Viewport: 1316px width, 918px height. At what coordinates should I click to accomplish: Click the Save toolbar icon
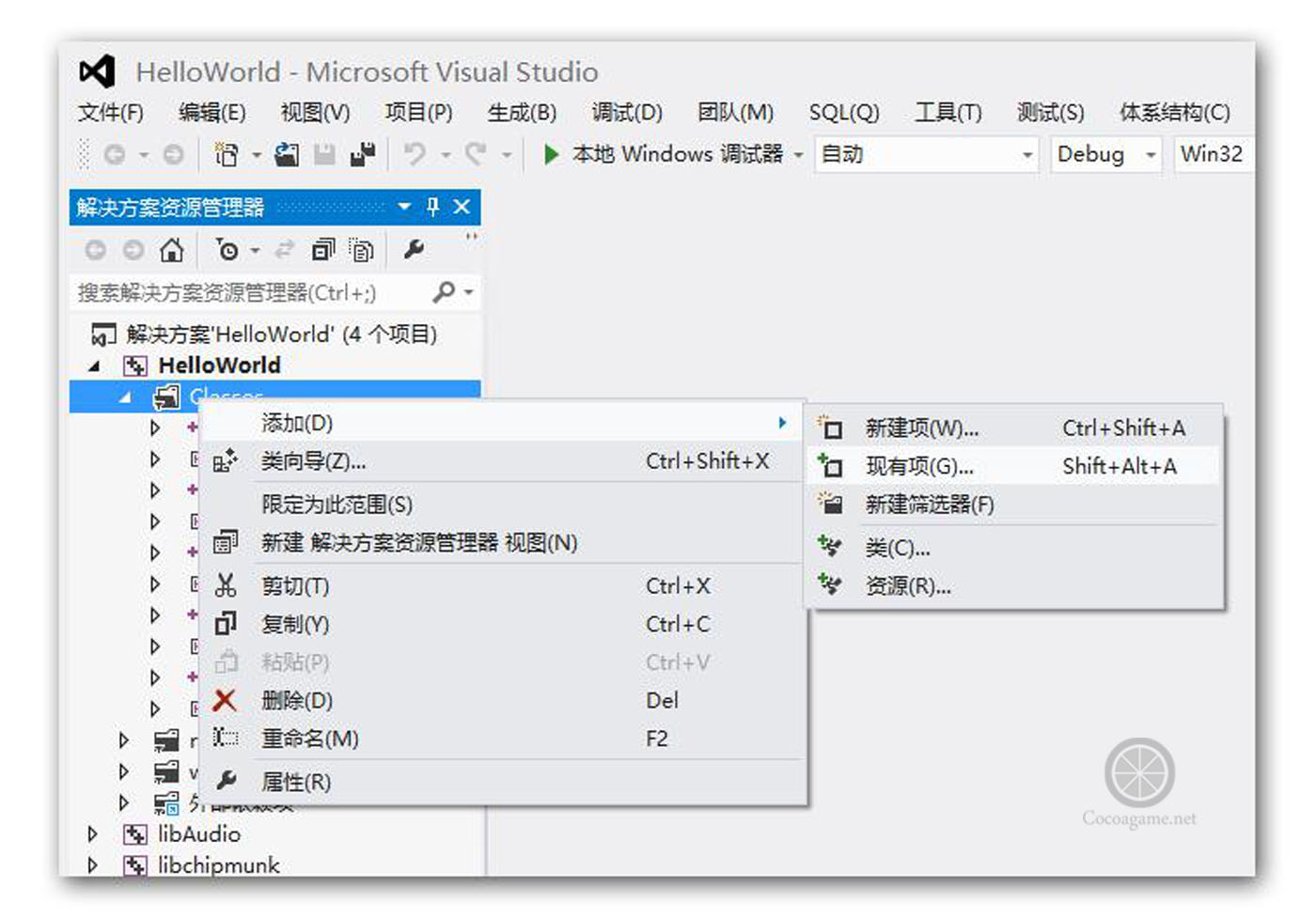(x=324, y=154)
